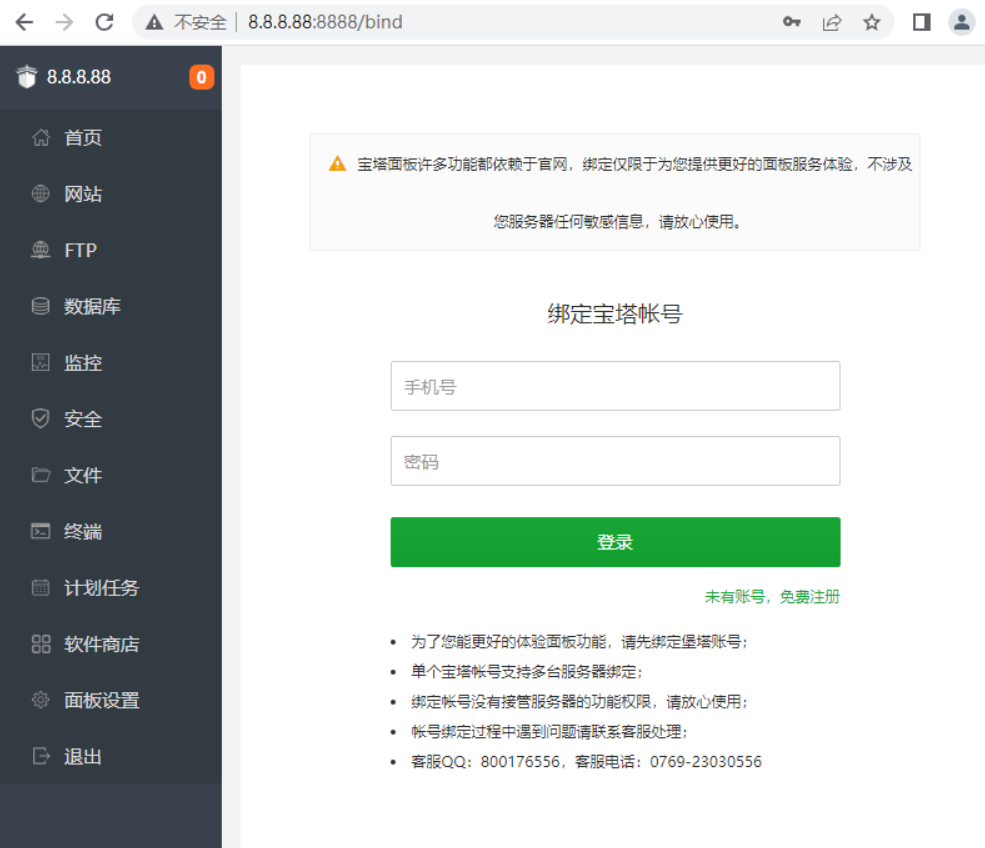Focus the 手机号 input field
This screenshot has width=985, height=848.
click(x=615, y=386)
